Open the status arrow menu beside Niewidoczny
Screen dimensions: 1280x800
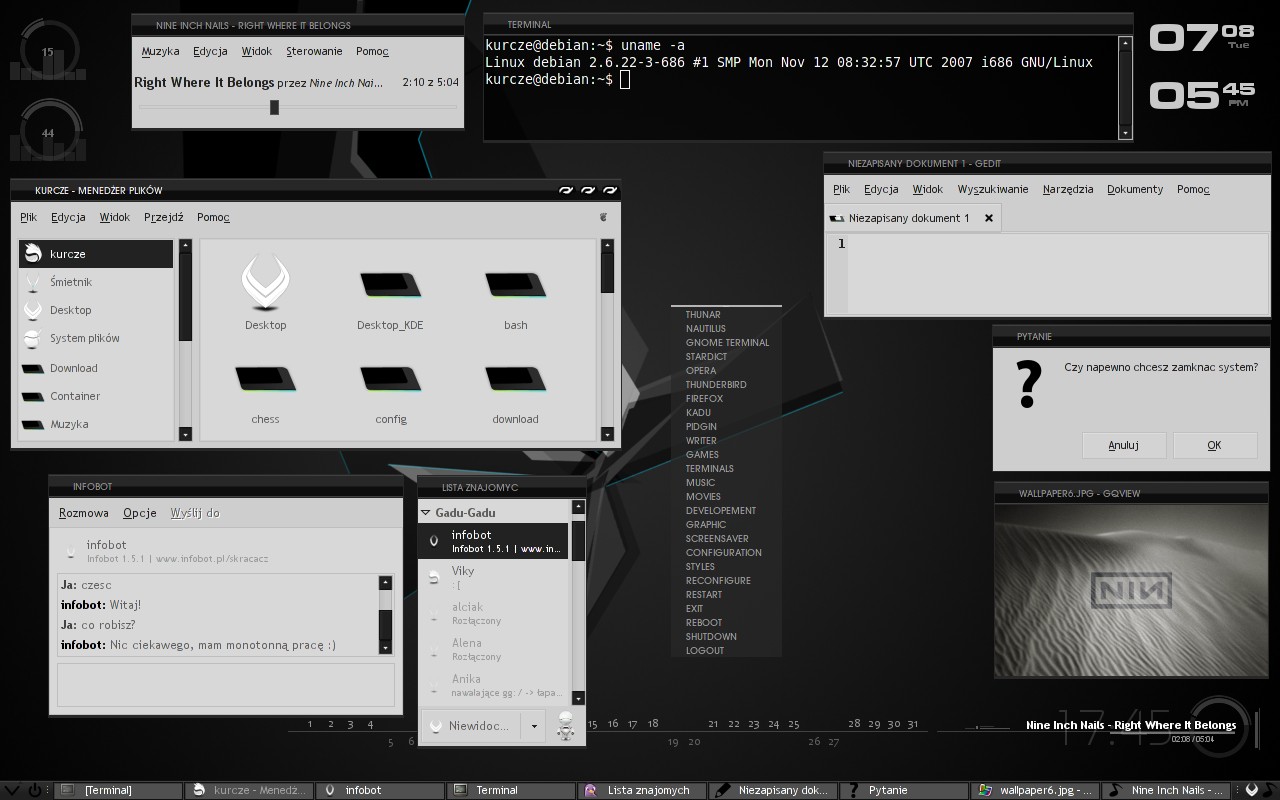click(535, 726)
